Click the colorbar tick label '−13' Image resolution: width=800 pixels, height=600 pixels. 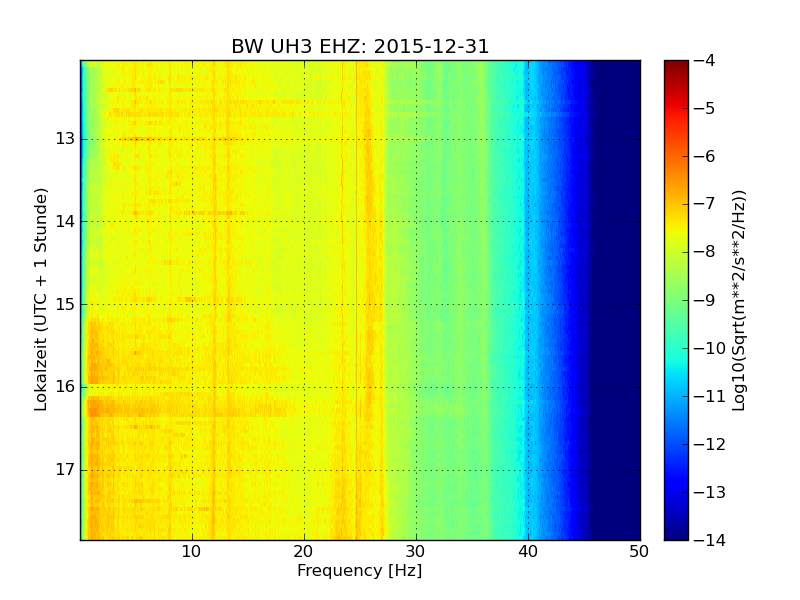[710, 492]
